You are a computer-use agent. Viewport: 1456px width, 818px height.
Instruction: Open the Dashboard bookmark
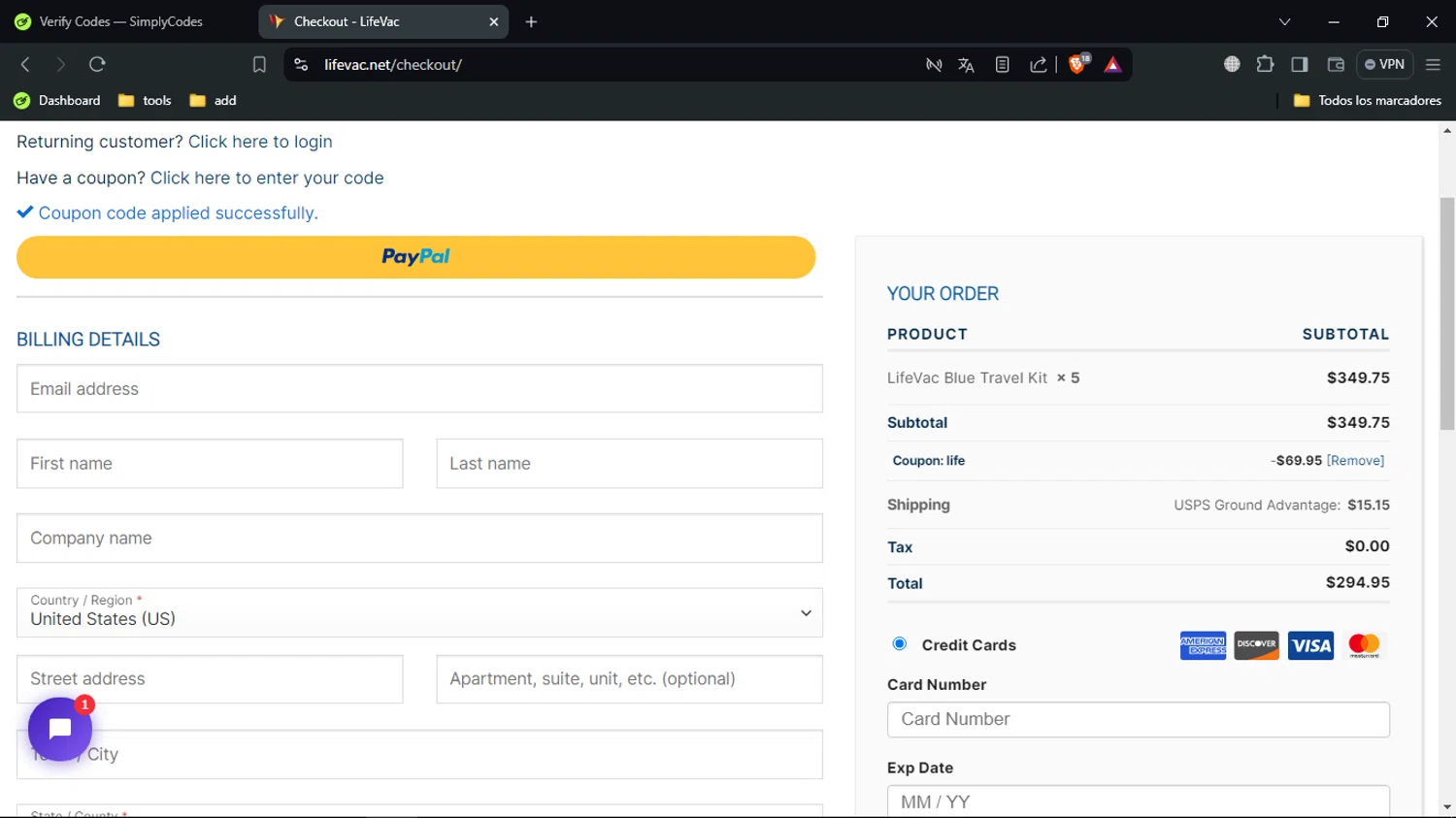tap(57, 100)
